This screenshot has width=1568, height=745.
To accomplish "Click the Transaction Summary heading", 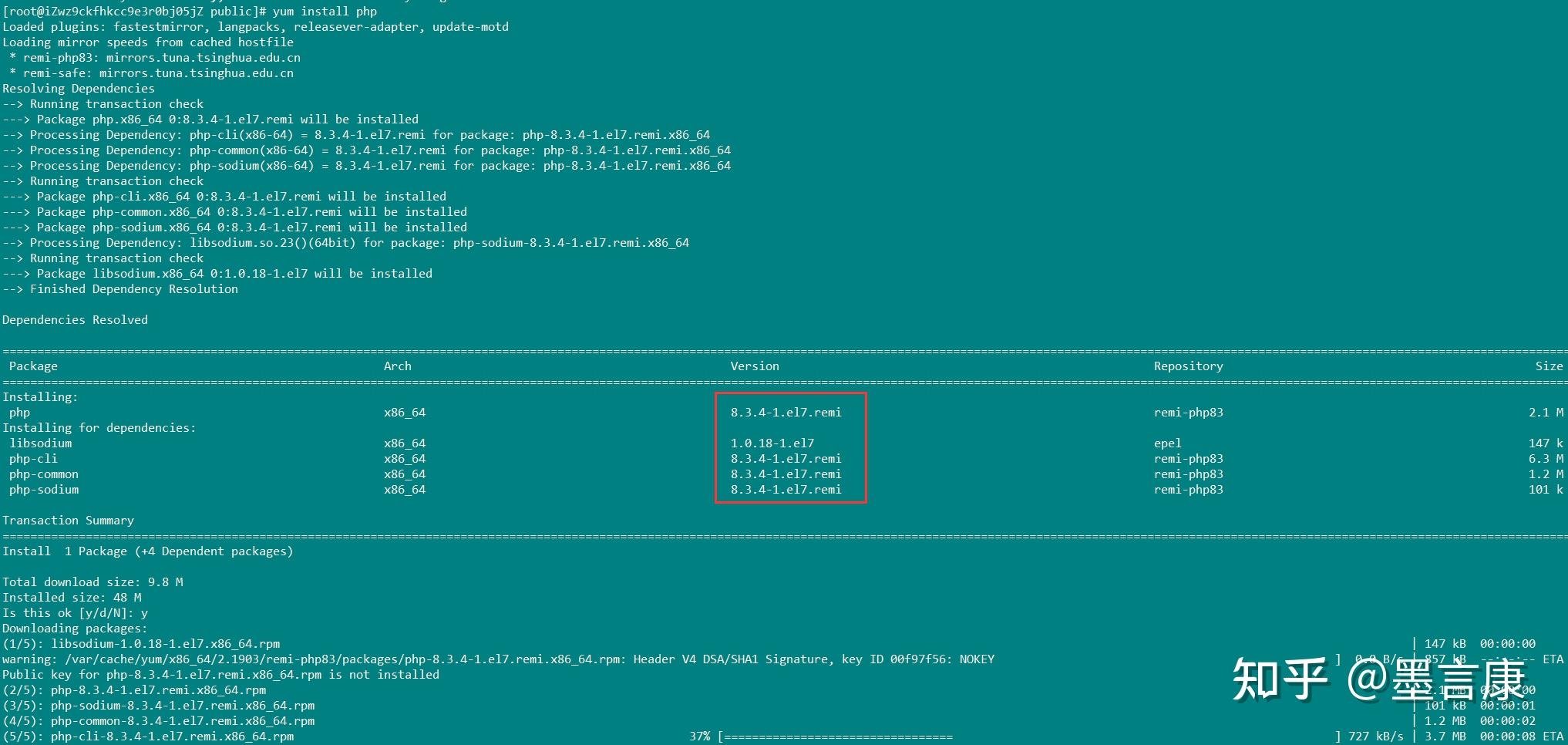I will point(69,520).
